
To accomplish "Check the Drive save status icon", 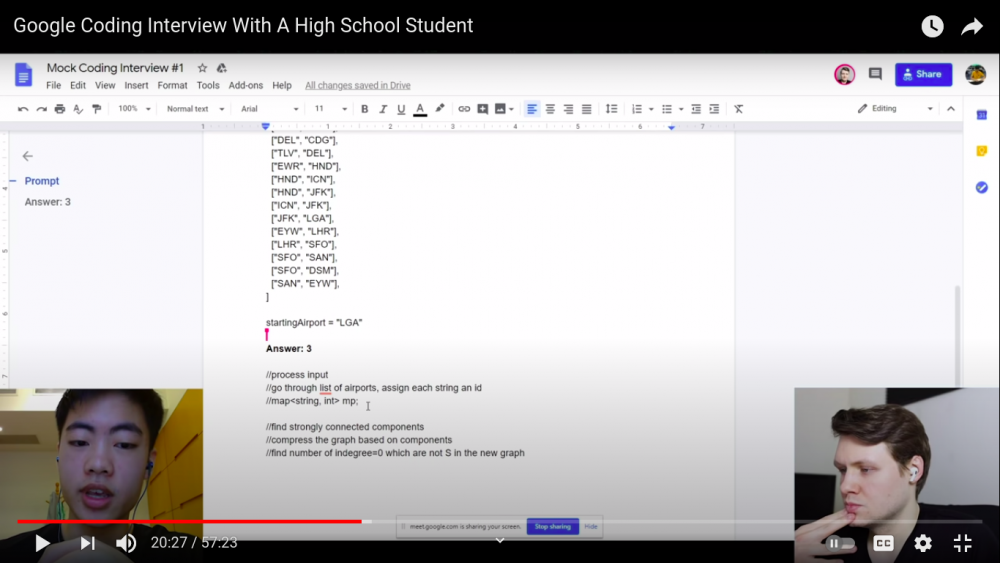I will point(221,68).
